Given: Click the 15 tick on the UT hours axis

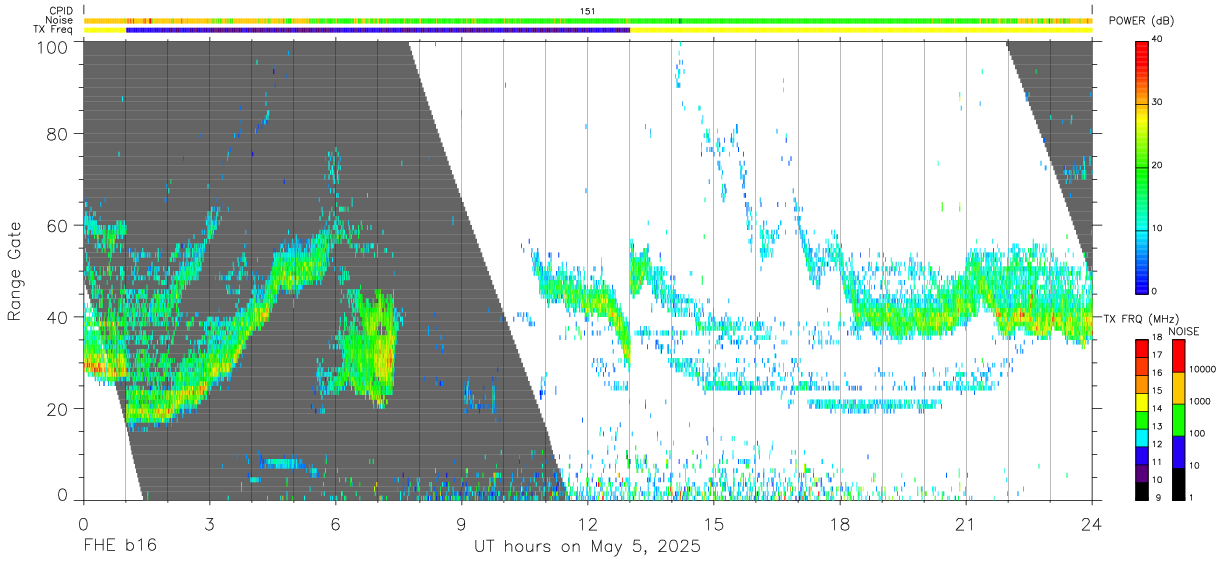Looking at the screenshot, I should tap(713, 523).
